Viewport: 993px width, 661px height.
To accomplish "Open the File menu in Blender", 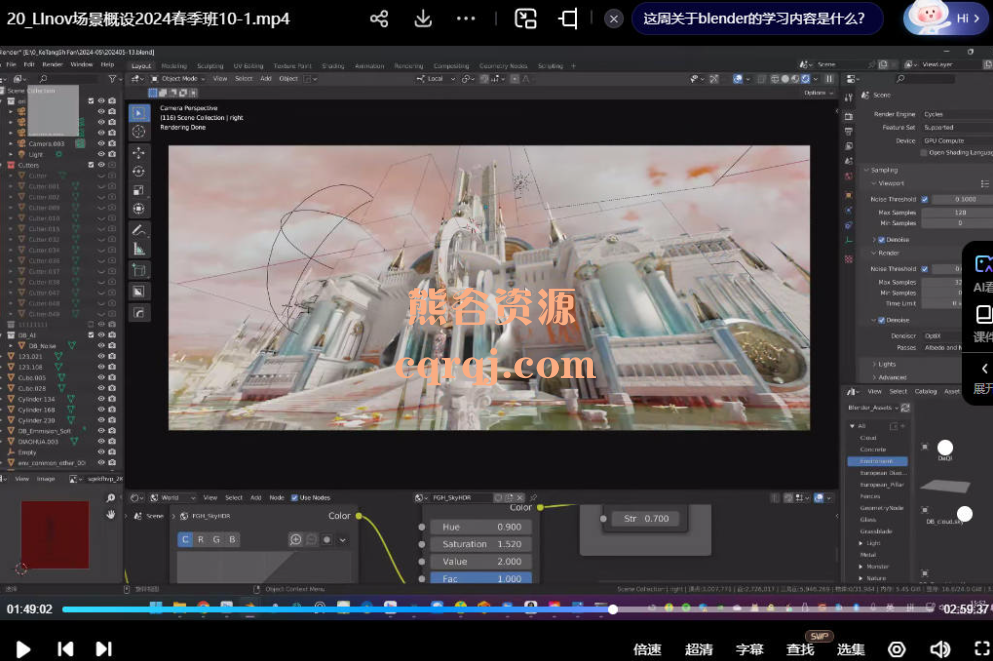I will tap(11, 65).
